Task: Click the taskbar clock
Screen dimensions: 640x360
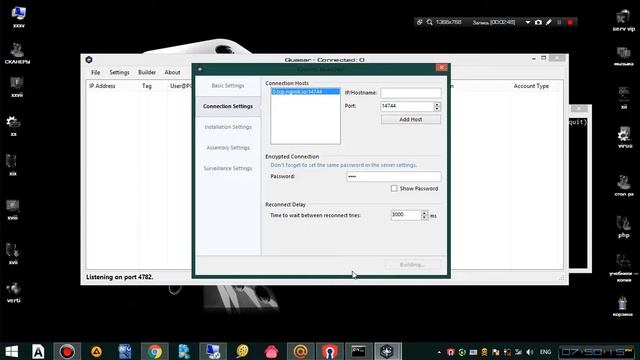Action: pos(596,352)
